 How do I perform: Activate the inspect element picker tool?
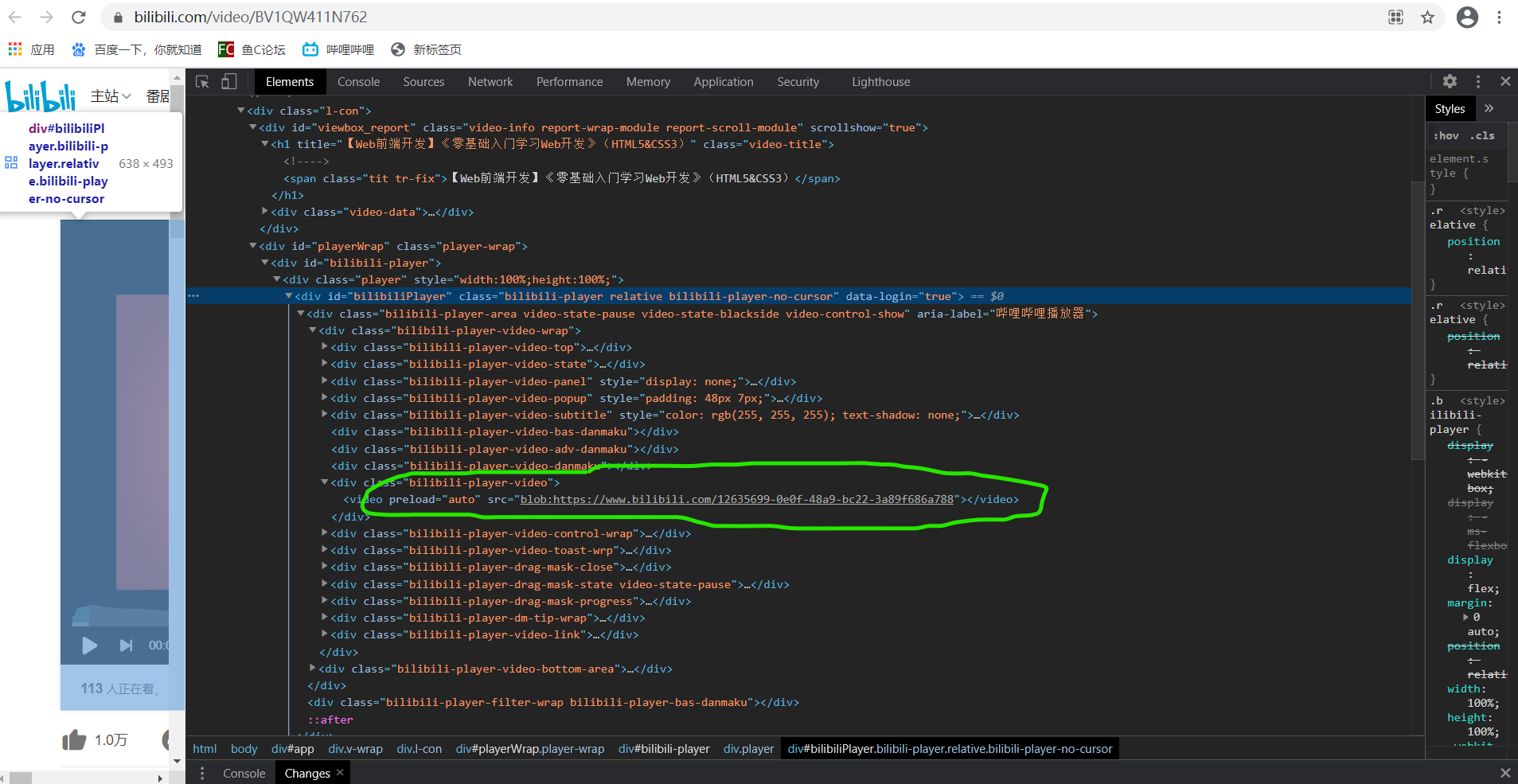click(x=202, y=82)
